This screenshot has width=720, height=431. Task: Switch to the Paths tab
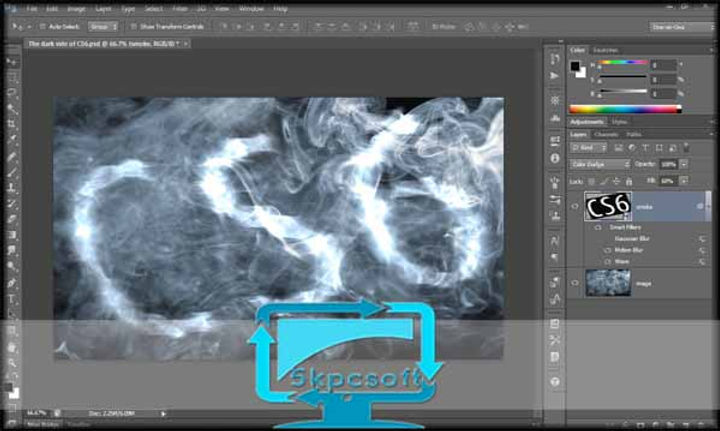[634, 134]
